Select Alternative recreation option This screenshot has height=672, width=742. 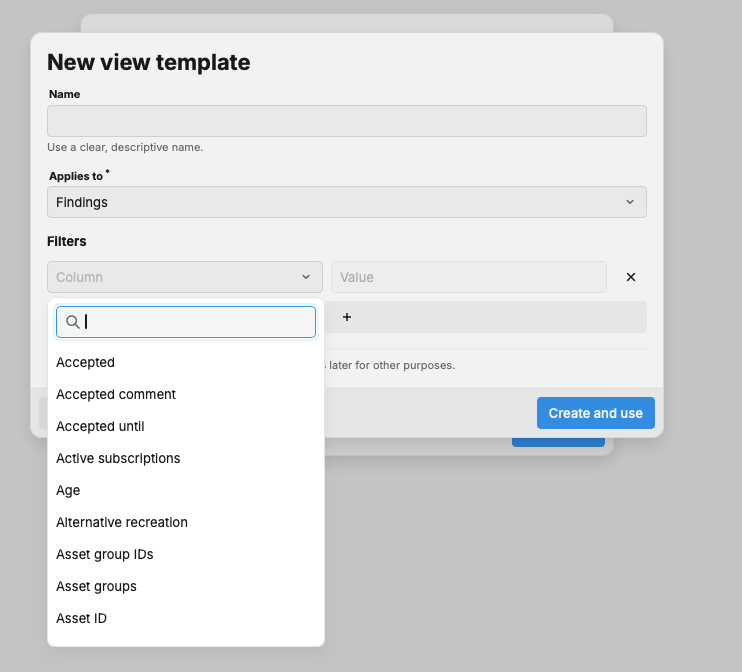122,522
